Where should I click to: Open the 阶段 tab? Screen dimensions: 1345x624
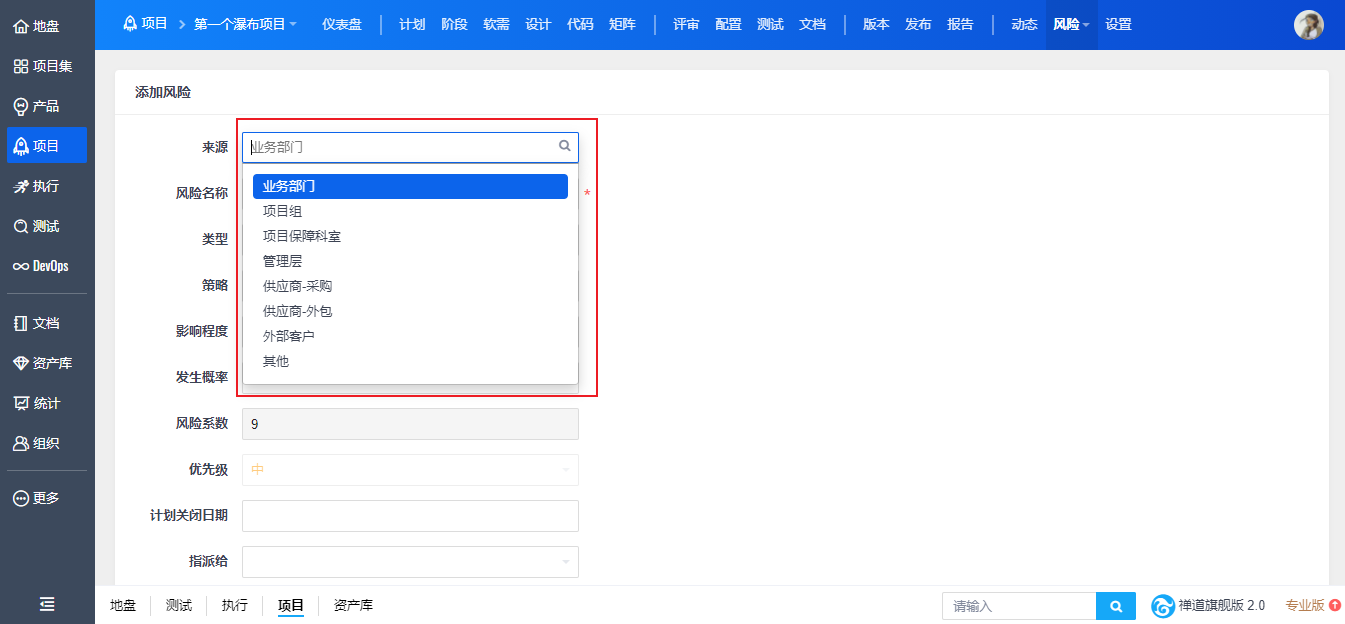point(454,24)
